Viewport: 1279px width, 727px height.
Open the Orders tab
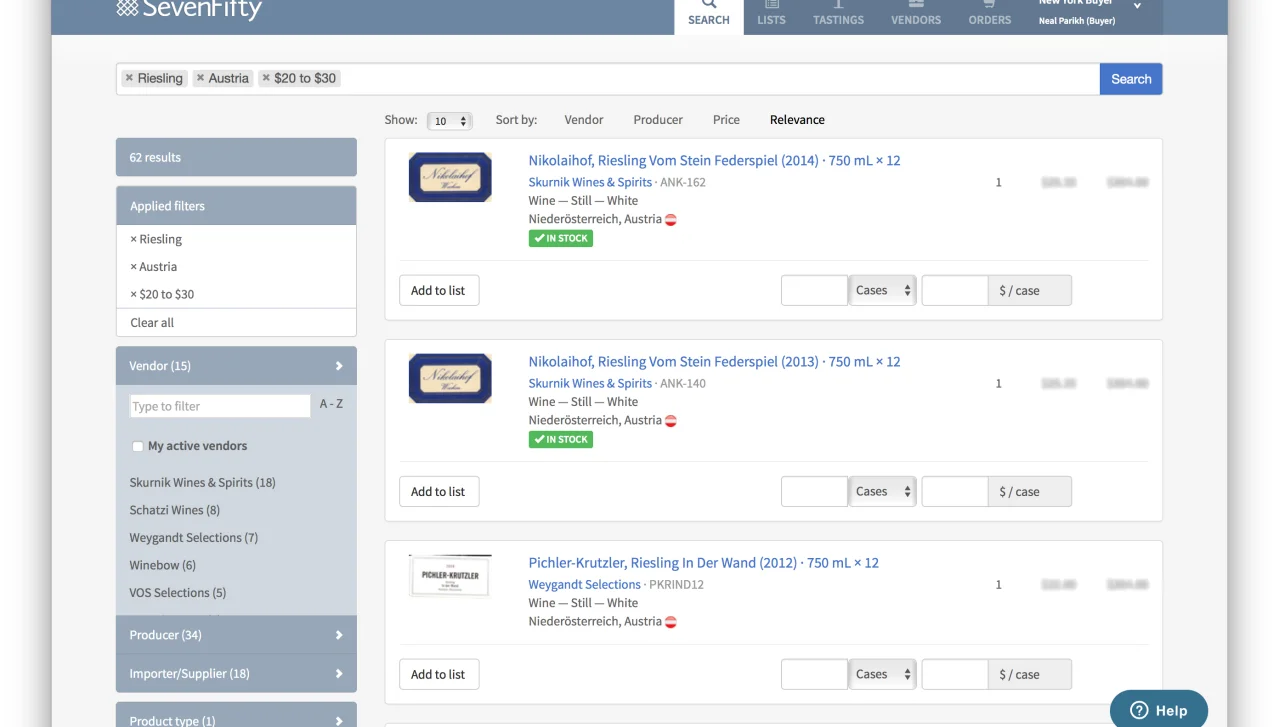coord(990,14)
